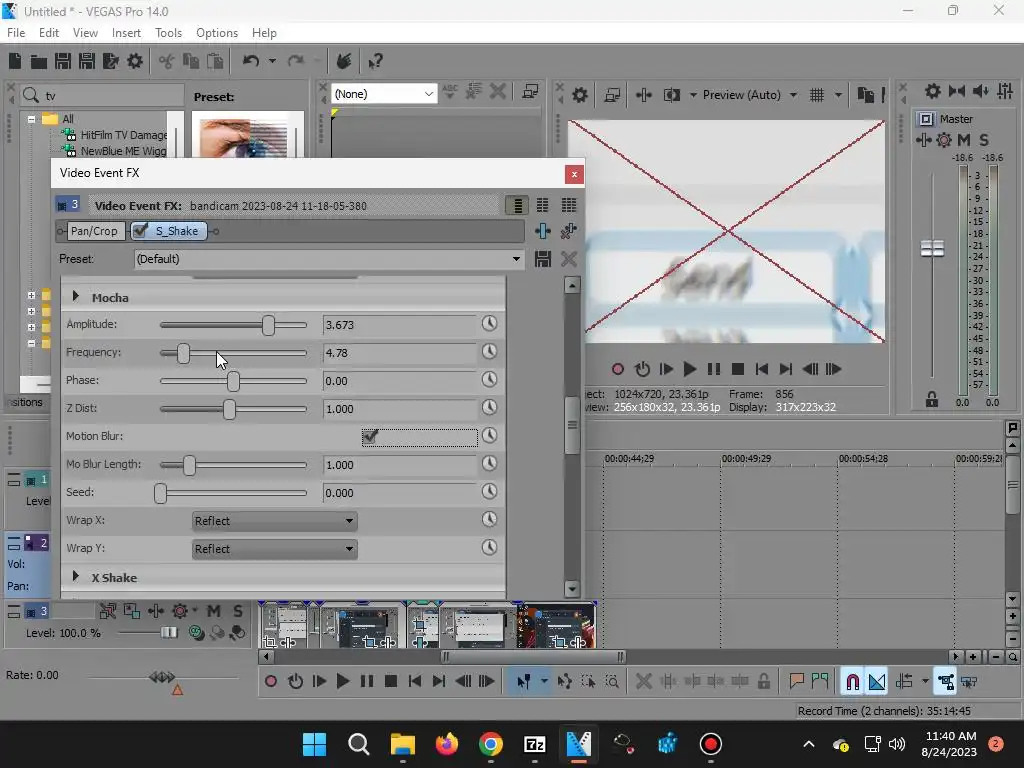Viewport: 1024px width, 768px height.
Task: Click the New project icon in toolbar
Action: coord(15,61)
